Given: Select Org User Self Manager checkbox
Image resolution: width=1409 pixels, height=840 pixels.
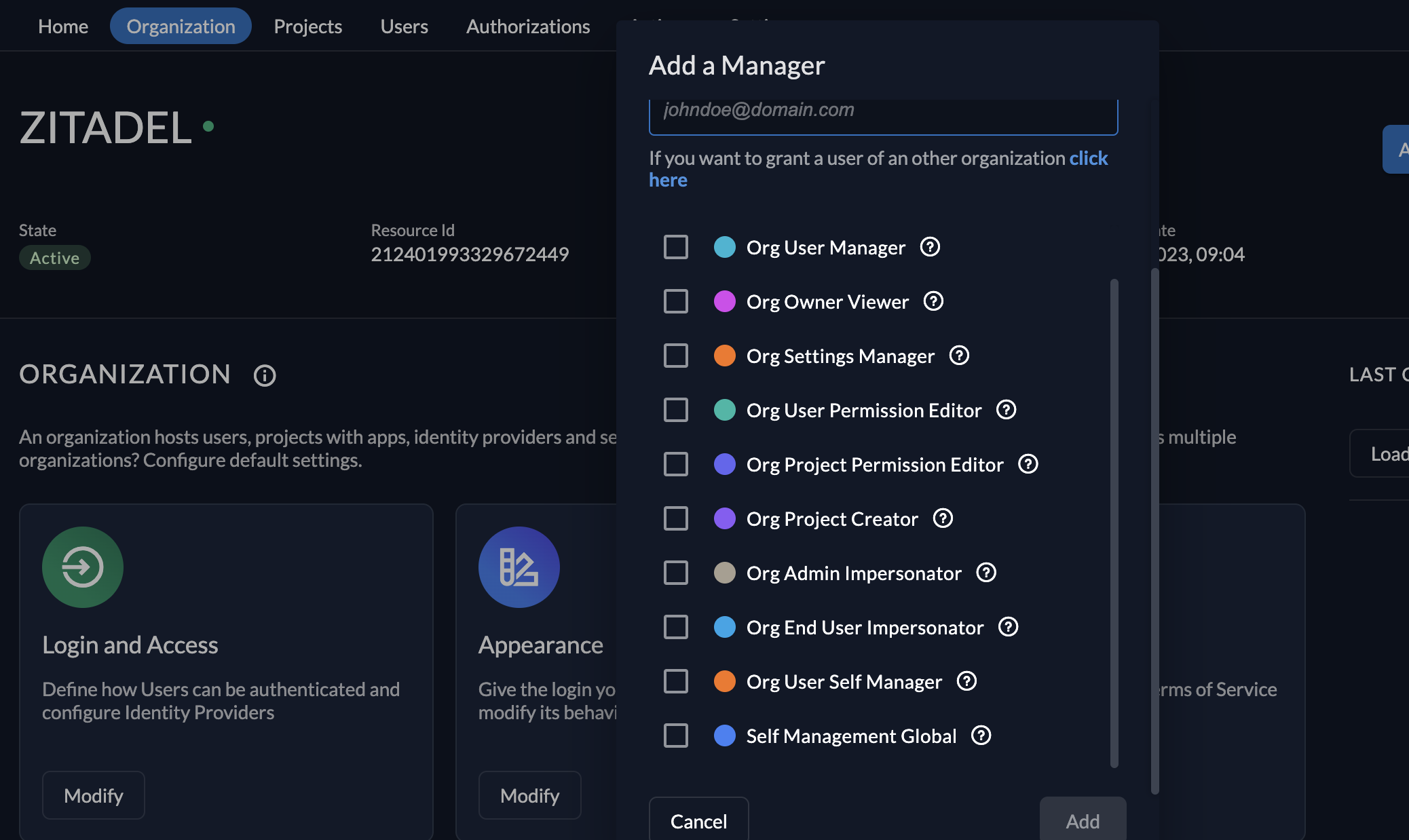Looking at the screenshot, I should pyautogui.click(x=676, y=681).
